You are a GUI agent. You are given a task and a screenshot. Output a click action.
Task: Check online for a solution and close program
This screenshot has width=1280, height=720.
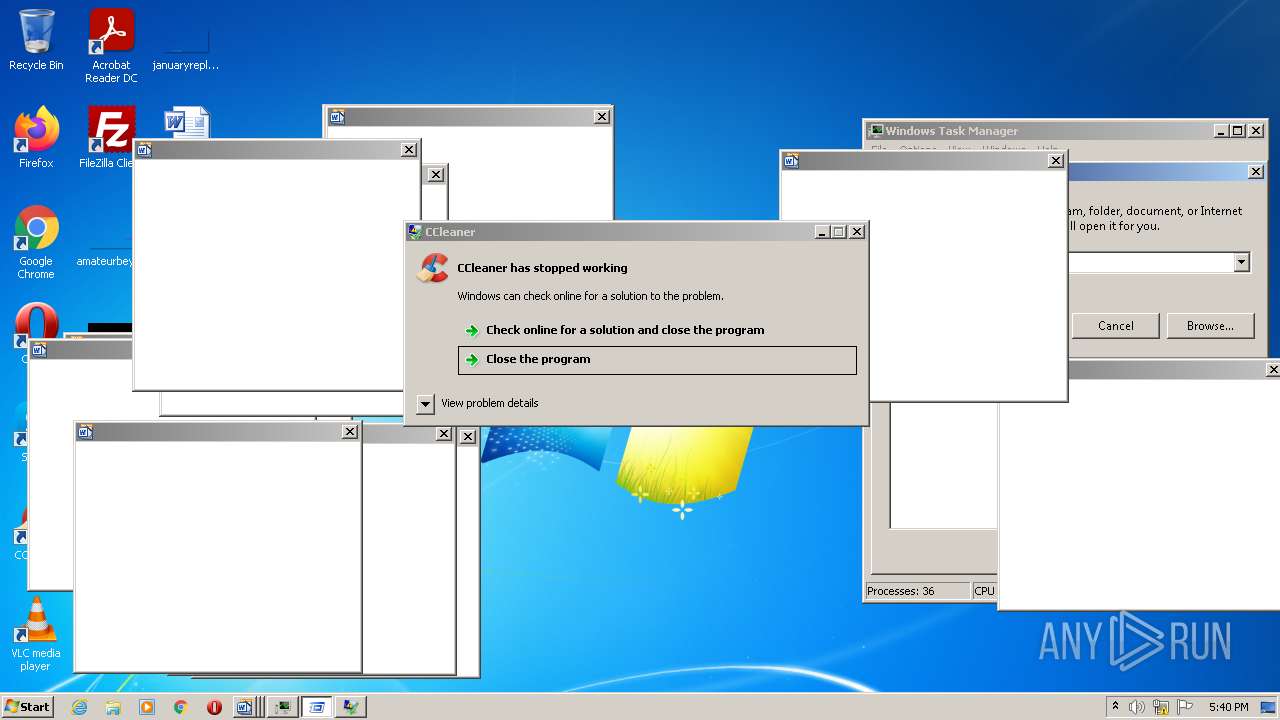point(625,330)
